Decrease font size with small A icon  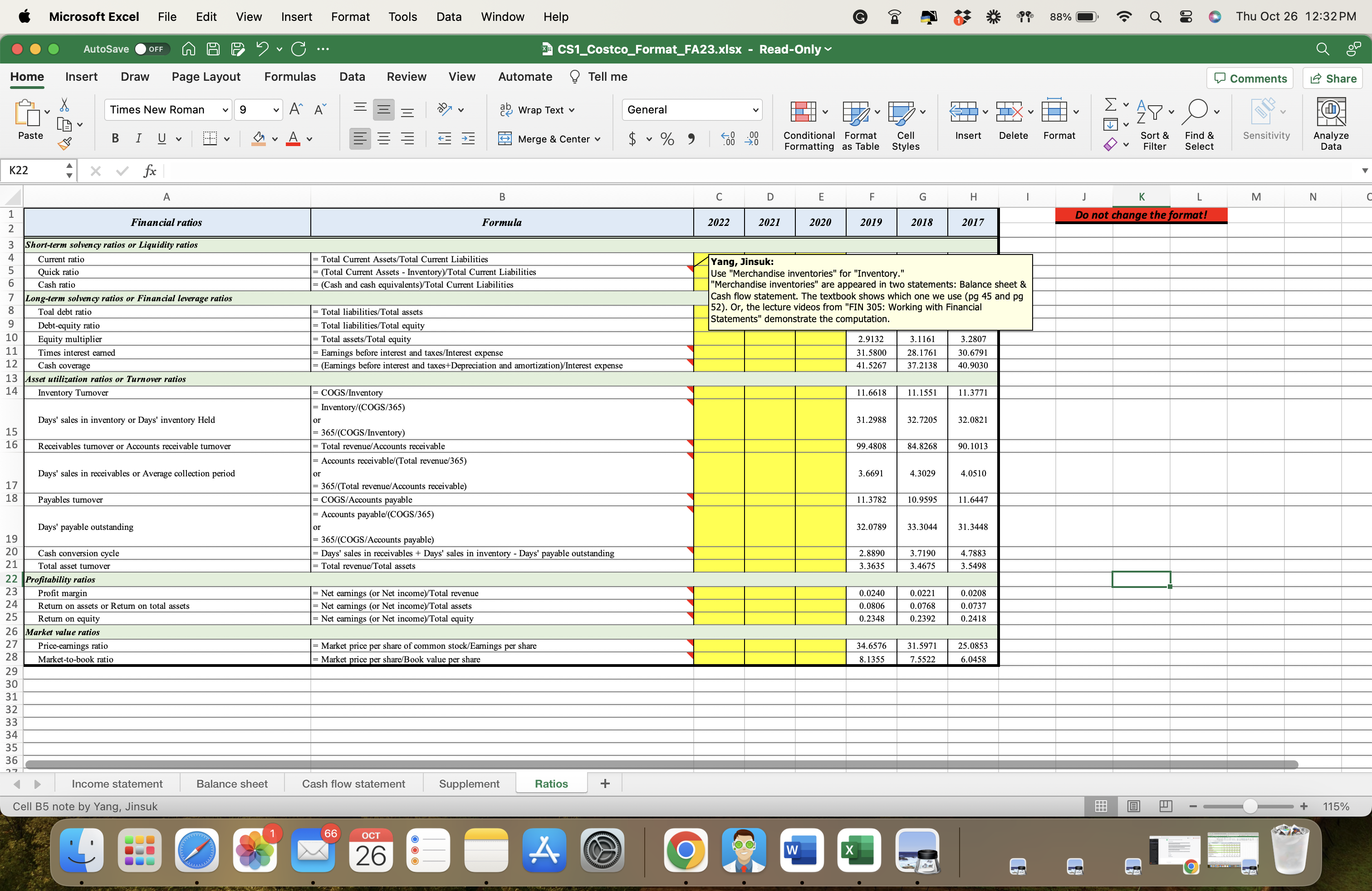[320, 109]
